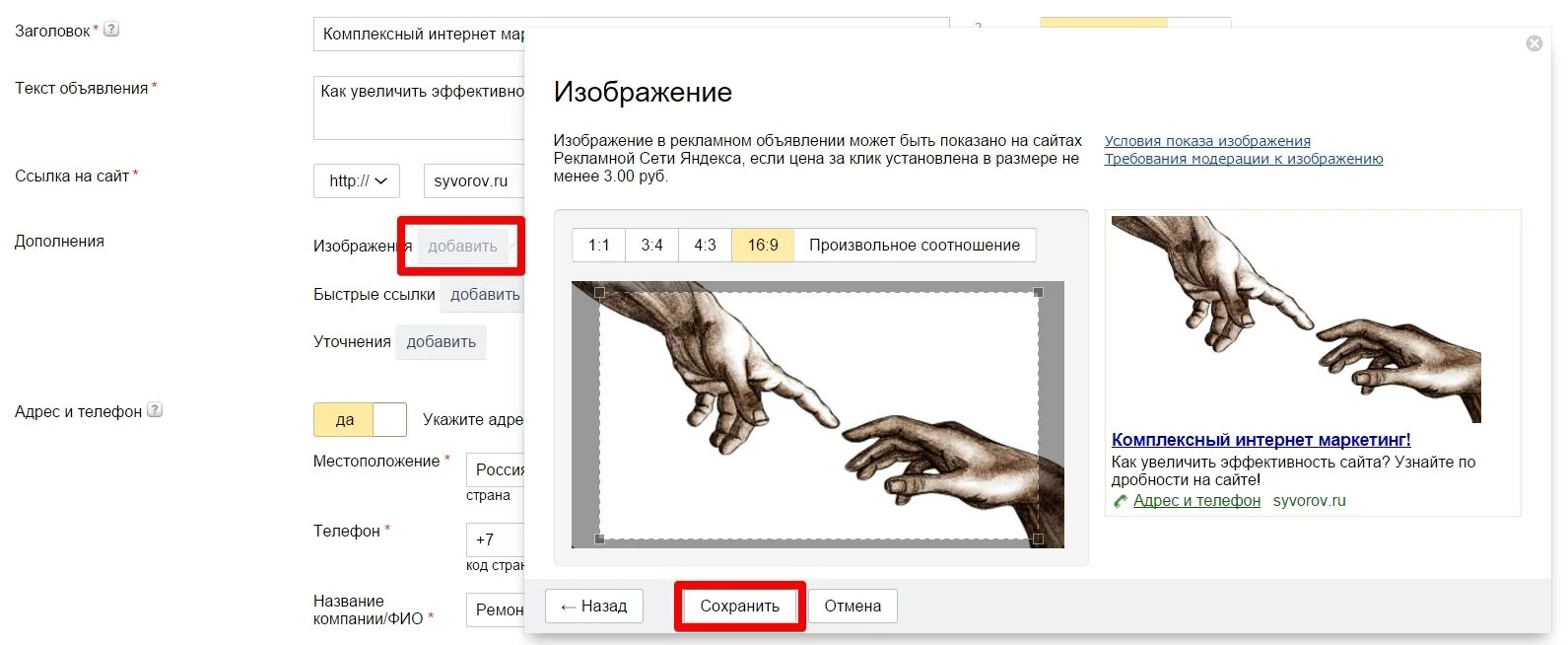Close the image dialog with X icon

(x=1534, y=43)
